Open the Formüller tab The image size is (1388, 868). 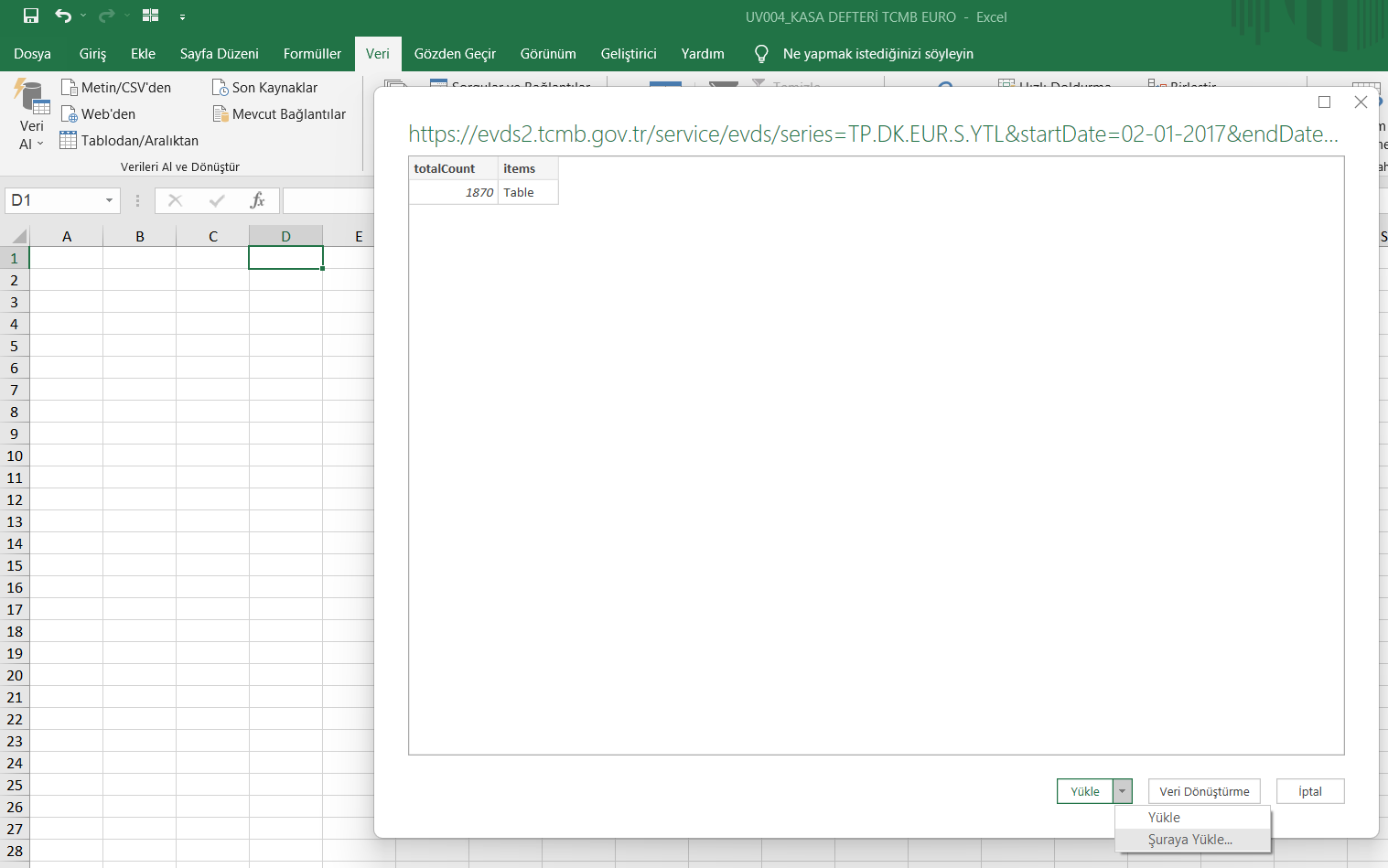pyautogui.click(x=312, y=54)
